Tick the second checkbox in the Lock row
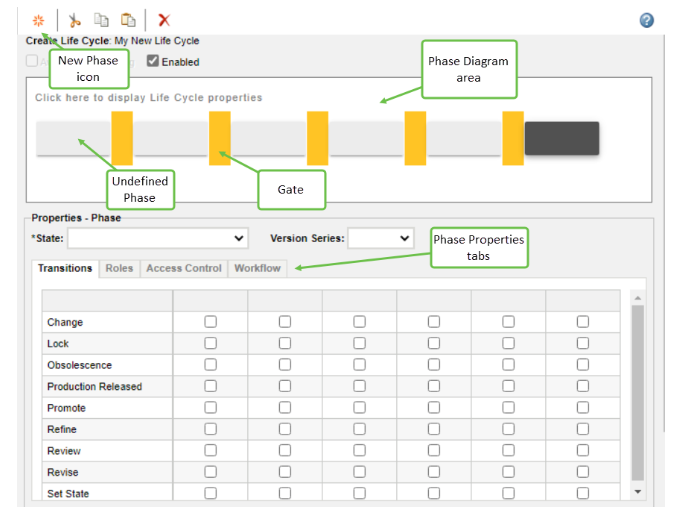 (x=285, y=343)
